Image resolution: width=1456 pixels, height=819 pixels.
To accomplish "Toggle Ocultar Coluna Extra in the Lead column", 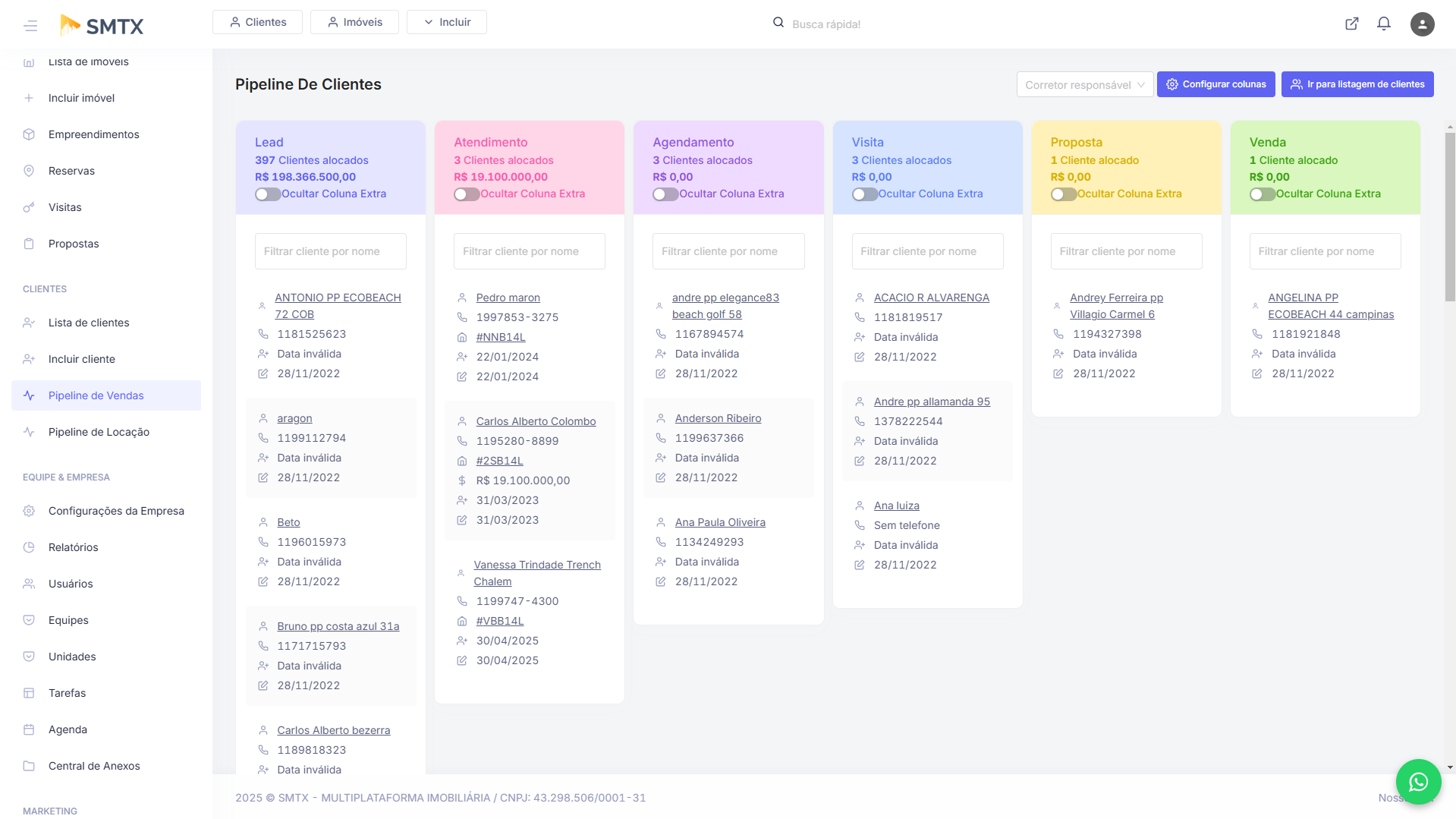I will pos(267,194).
